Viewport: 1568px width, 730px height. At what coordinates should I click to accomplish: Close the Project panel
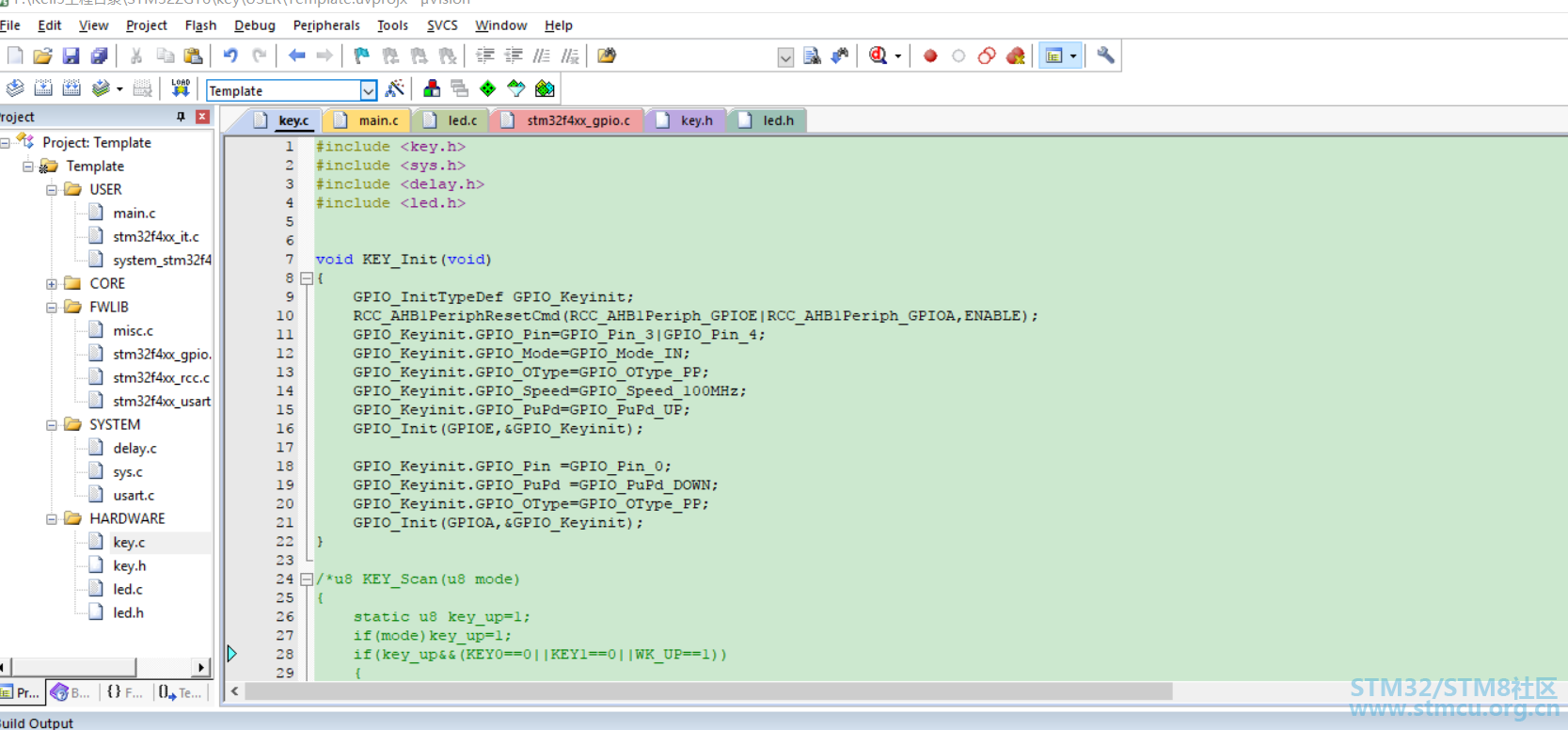point(202,117)
